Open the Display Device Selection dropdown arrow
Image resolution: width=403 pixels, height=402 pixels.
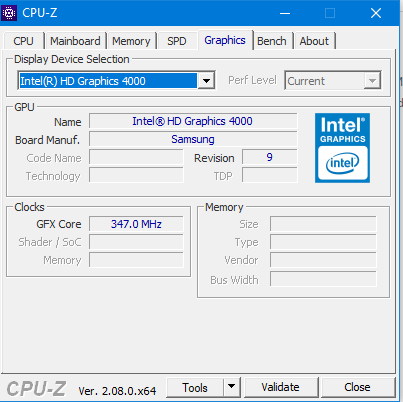(206, 81)
